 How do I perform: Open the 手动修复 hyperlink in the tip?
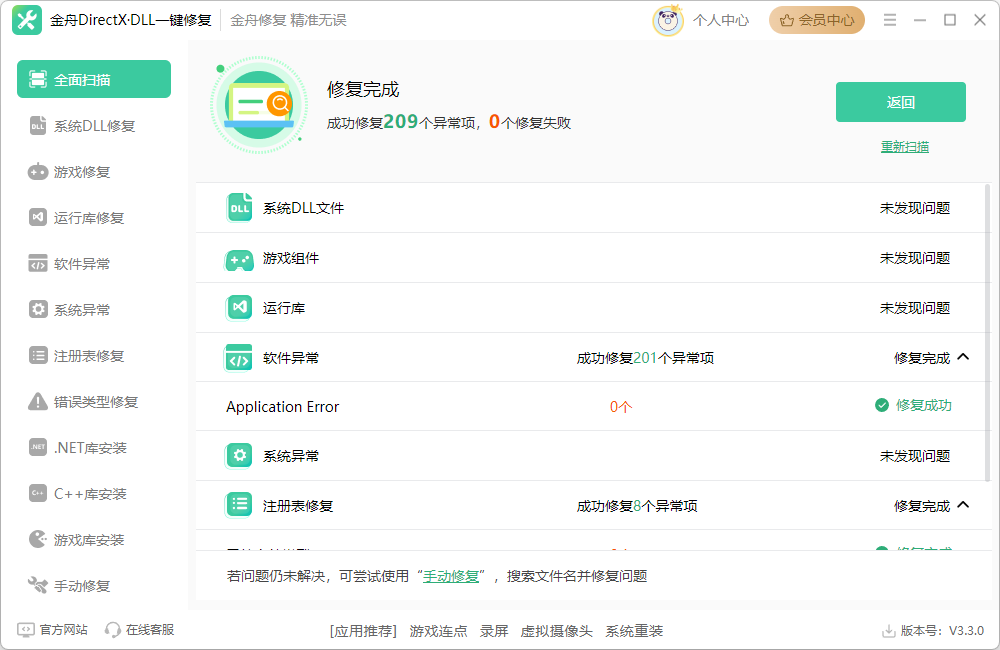point(451,576)
